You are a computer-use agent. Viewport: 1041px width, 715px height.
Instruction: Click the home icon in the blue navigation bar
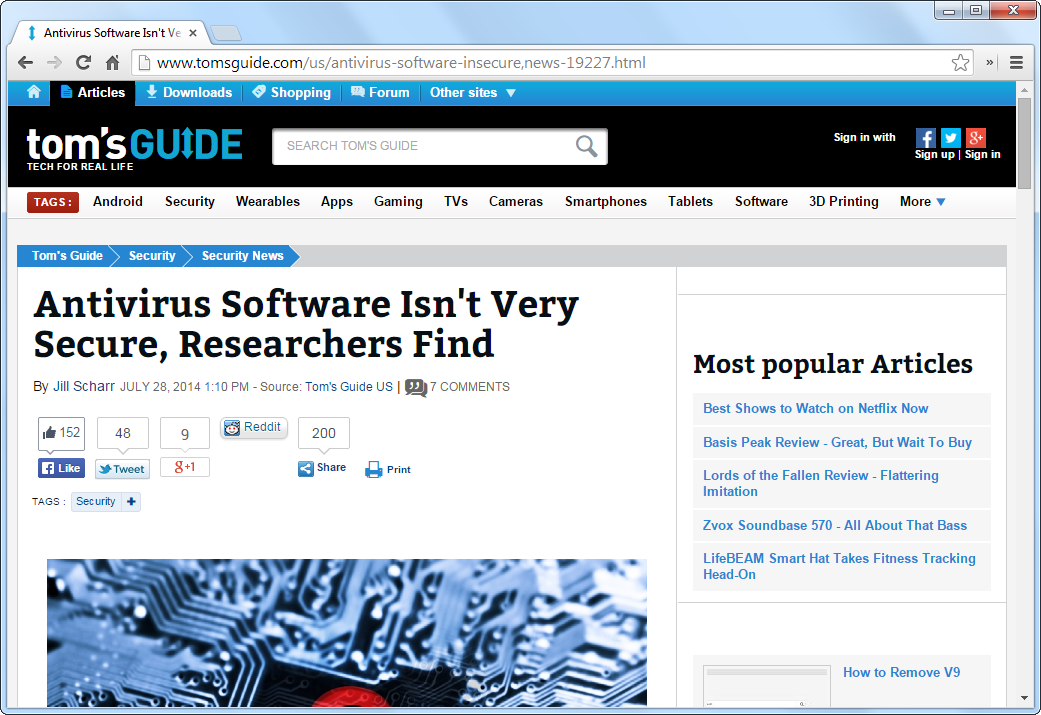coord(34,92)
